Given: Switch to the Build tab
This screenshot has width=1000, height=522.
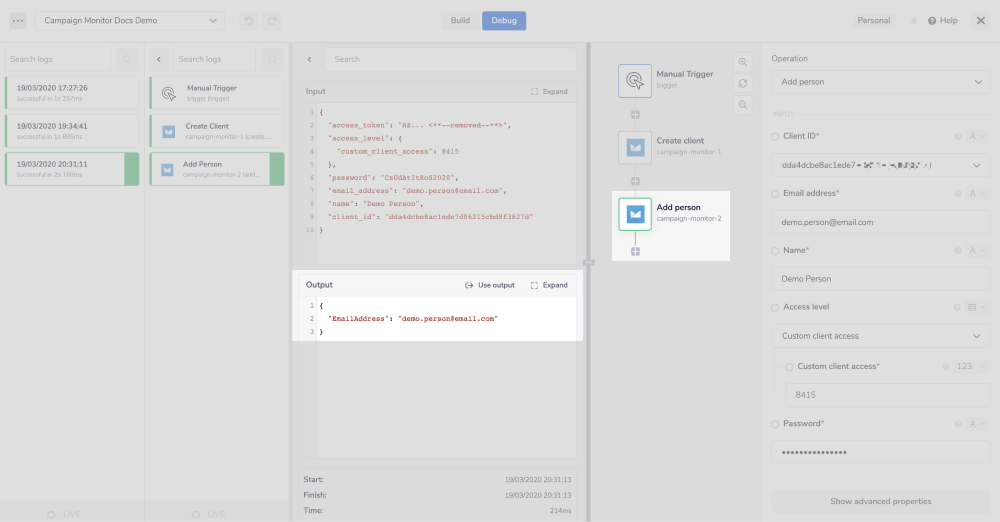Looking at the screenshot, I should (x=460, y=21).
